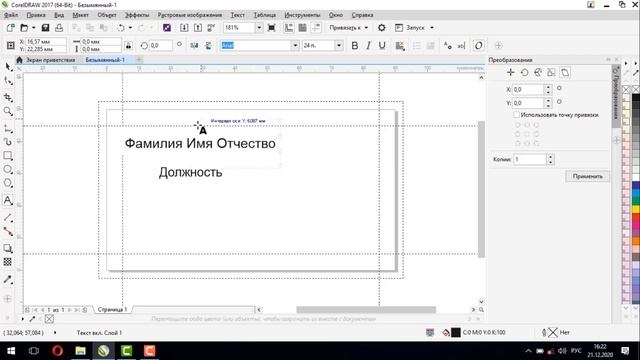This screenshot has width=640, height=360.
Task: Select the Position transformation icon
Action: click(511, 73)
